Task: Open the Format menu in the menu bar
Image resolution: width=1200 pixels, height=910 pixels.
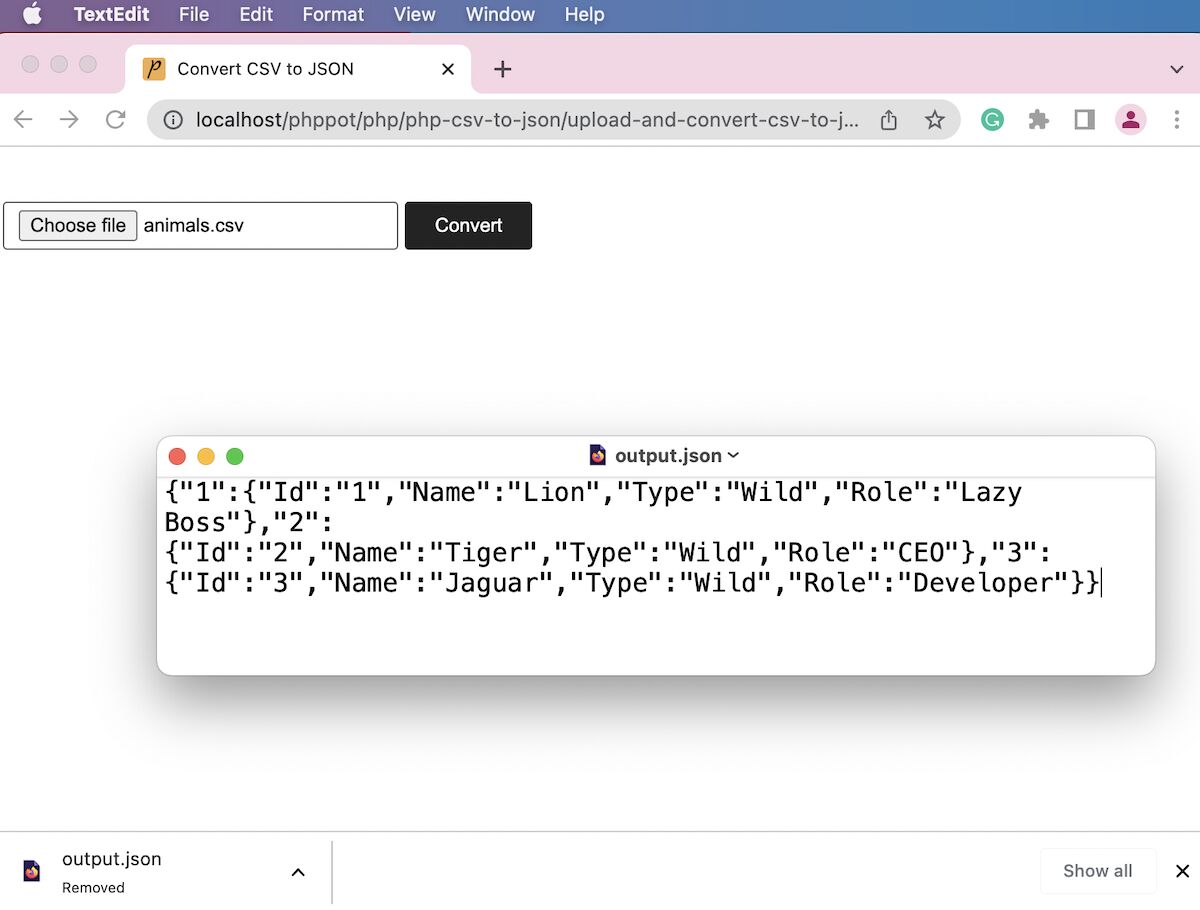Action: pos(332,14)
